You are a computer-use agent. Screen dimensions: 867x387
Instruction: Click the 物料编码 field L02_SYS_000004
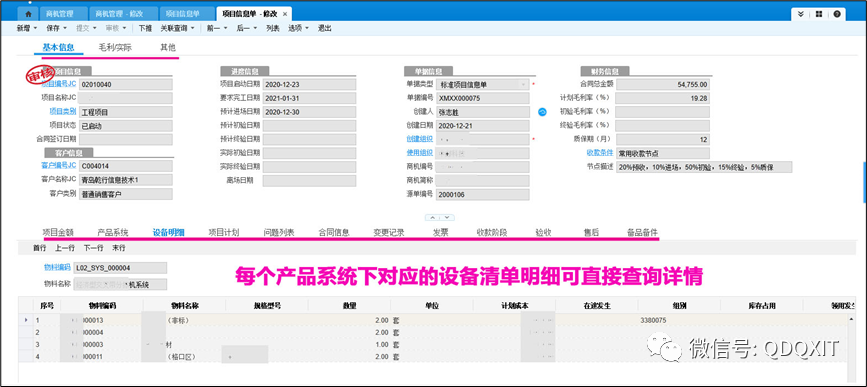click(x=120, y=268)
